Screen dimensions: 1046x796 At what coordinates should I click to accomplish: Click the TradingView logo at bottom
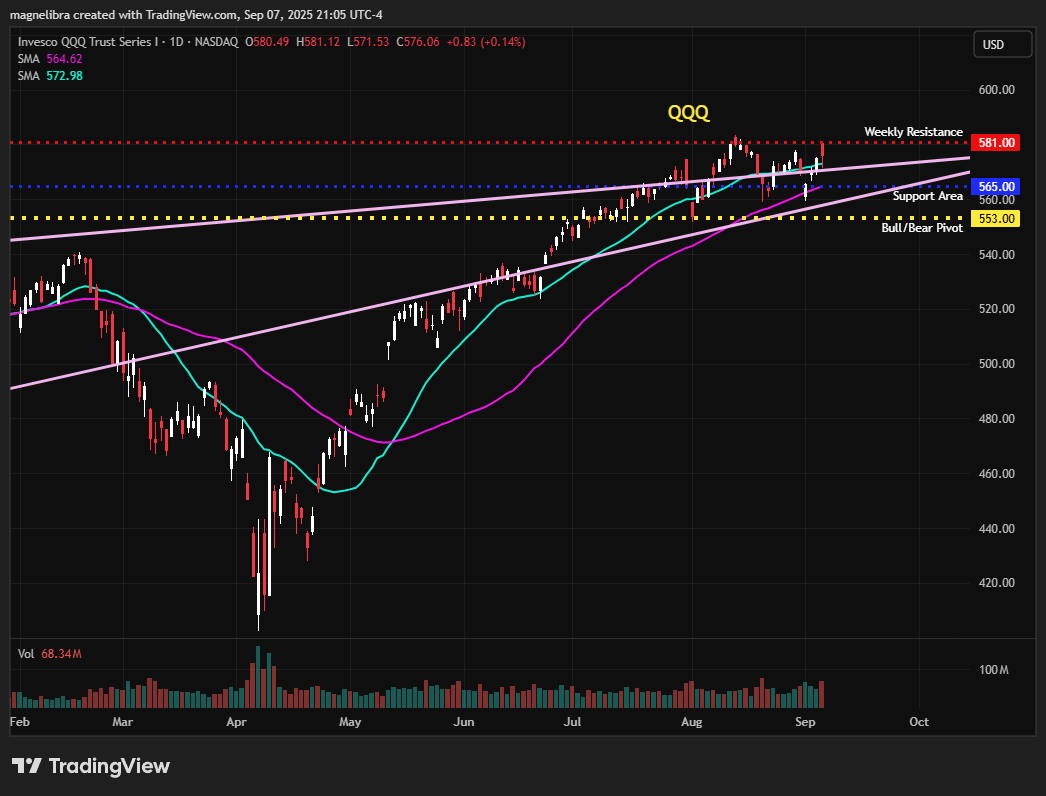pos(91,766)
